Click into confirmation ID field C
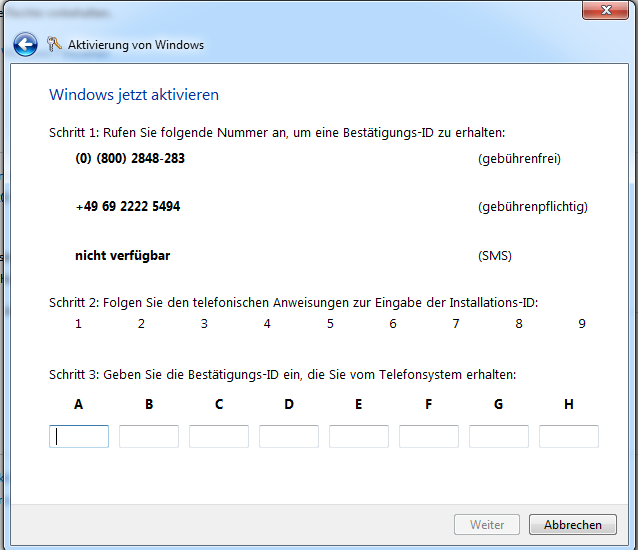The width and height of the screenshot is (638, 550). [219, 437]
